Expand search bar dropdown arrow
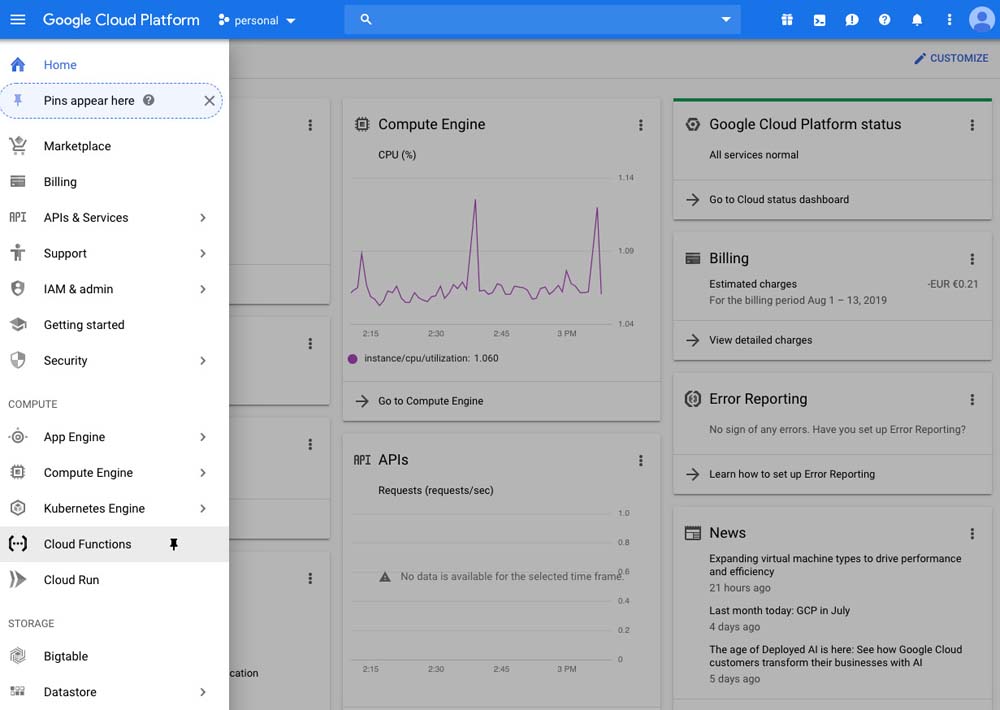Screen dimensions: 1000x710 pos(726,20)
